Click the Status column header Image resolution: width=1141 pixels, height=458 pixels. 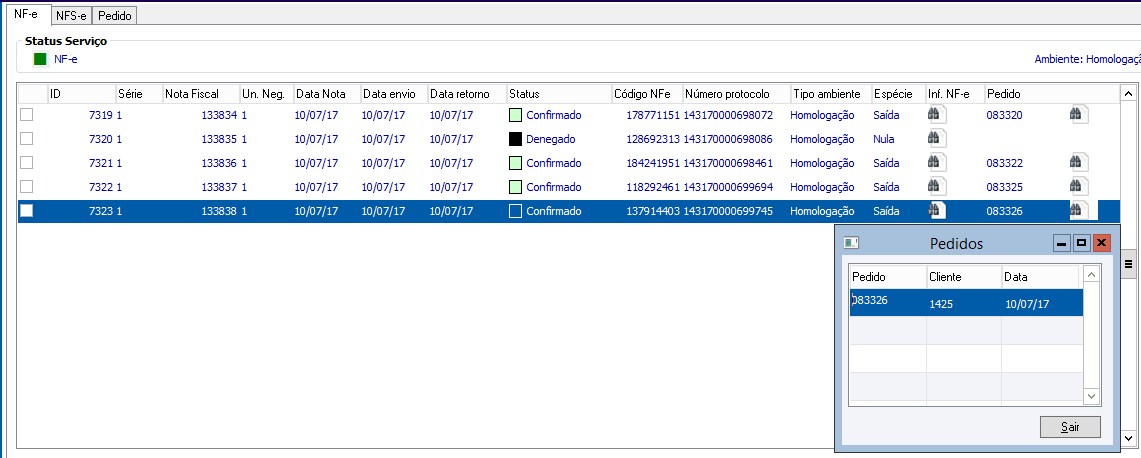pos(560,94)
